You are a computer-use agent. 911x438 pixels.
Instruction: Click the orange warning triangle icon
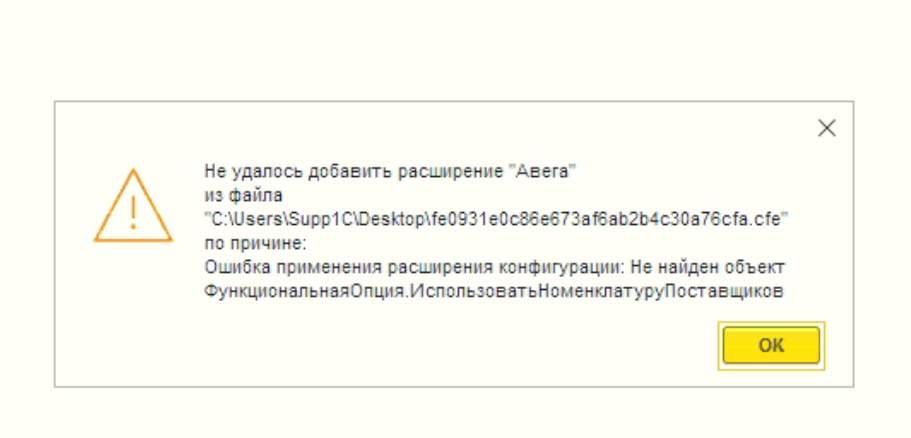[133, 205]
